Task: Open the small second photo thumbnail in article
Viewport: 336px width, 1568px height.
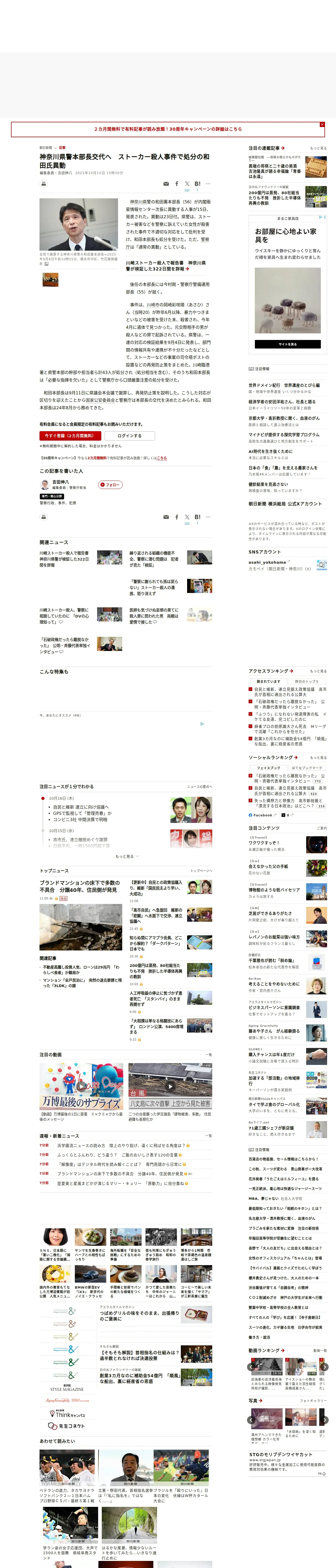Action: click(x=50, y=279)
